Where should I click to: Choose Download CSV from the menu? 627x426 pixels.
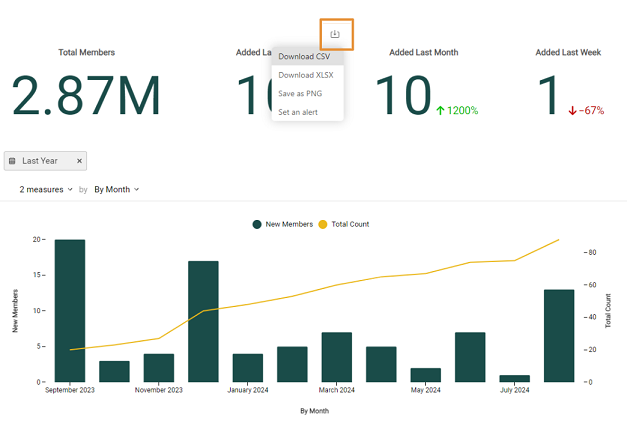pyautogui.click(x=304, y=57)
